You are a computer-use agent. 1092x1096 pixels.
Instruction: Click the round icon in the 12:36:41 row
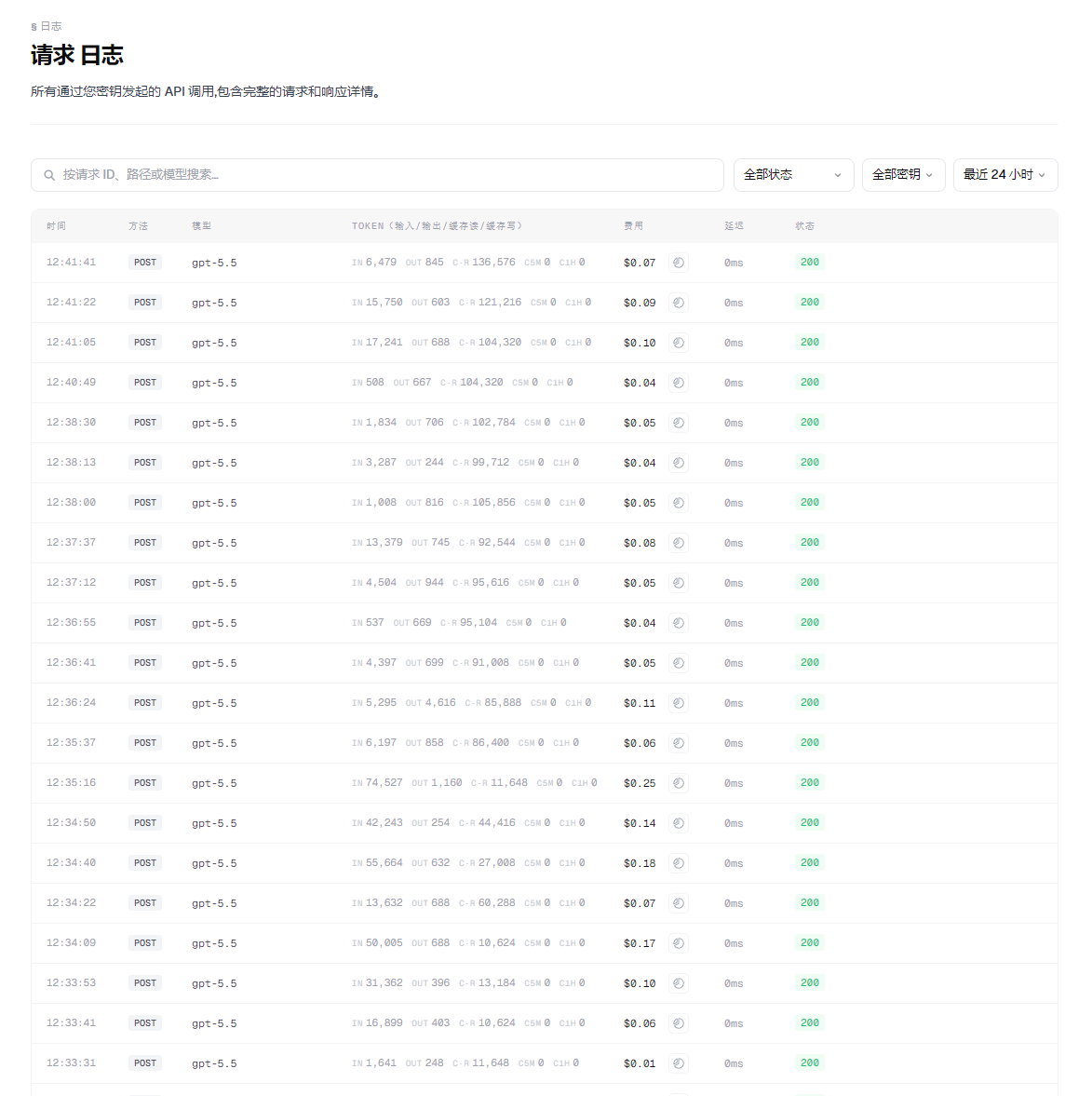pos(679,663)
